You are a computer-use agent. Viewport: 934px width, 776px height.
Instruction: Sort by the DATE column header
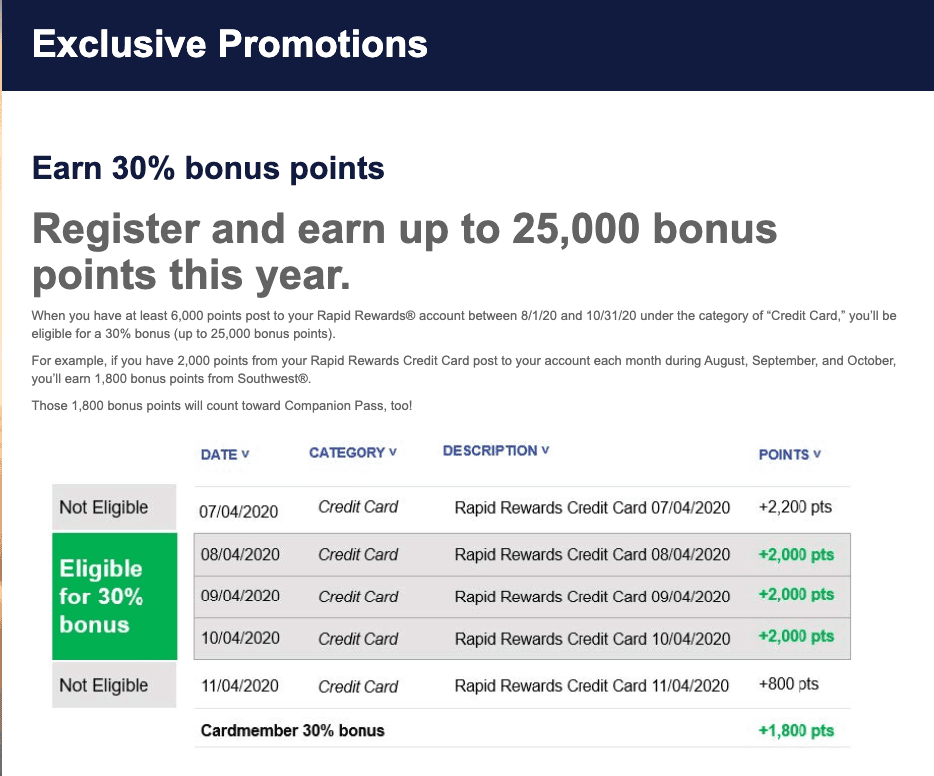click(x=225, y=454)
